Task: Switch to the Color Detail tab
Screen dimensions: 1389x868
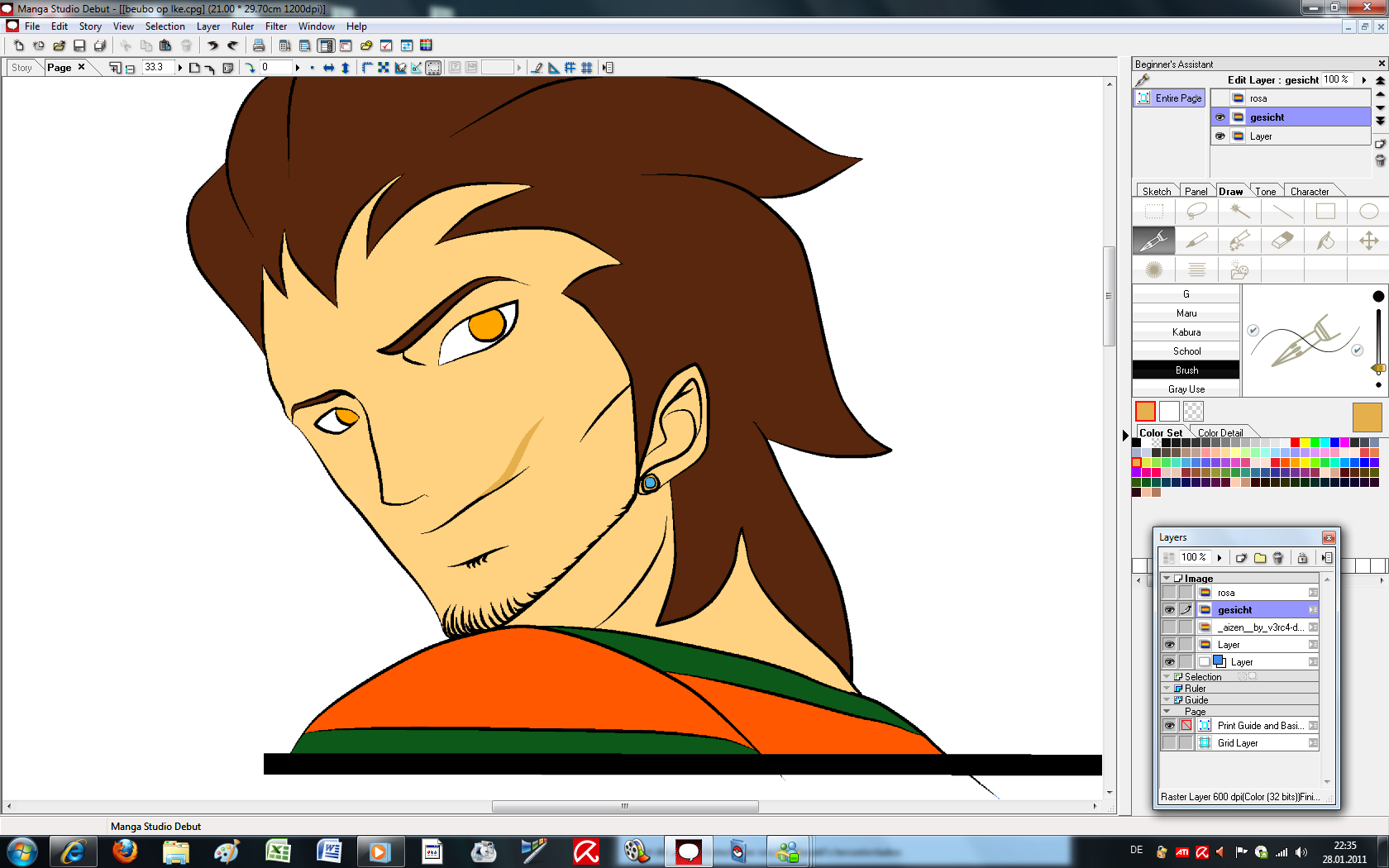Action: point(1220,433)
